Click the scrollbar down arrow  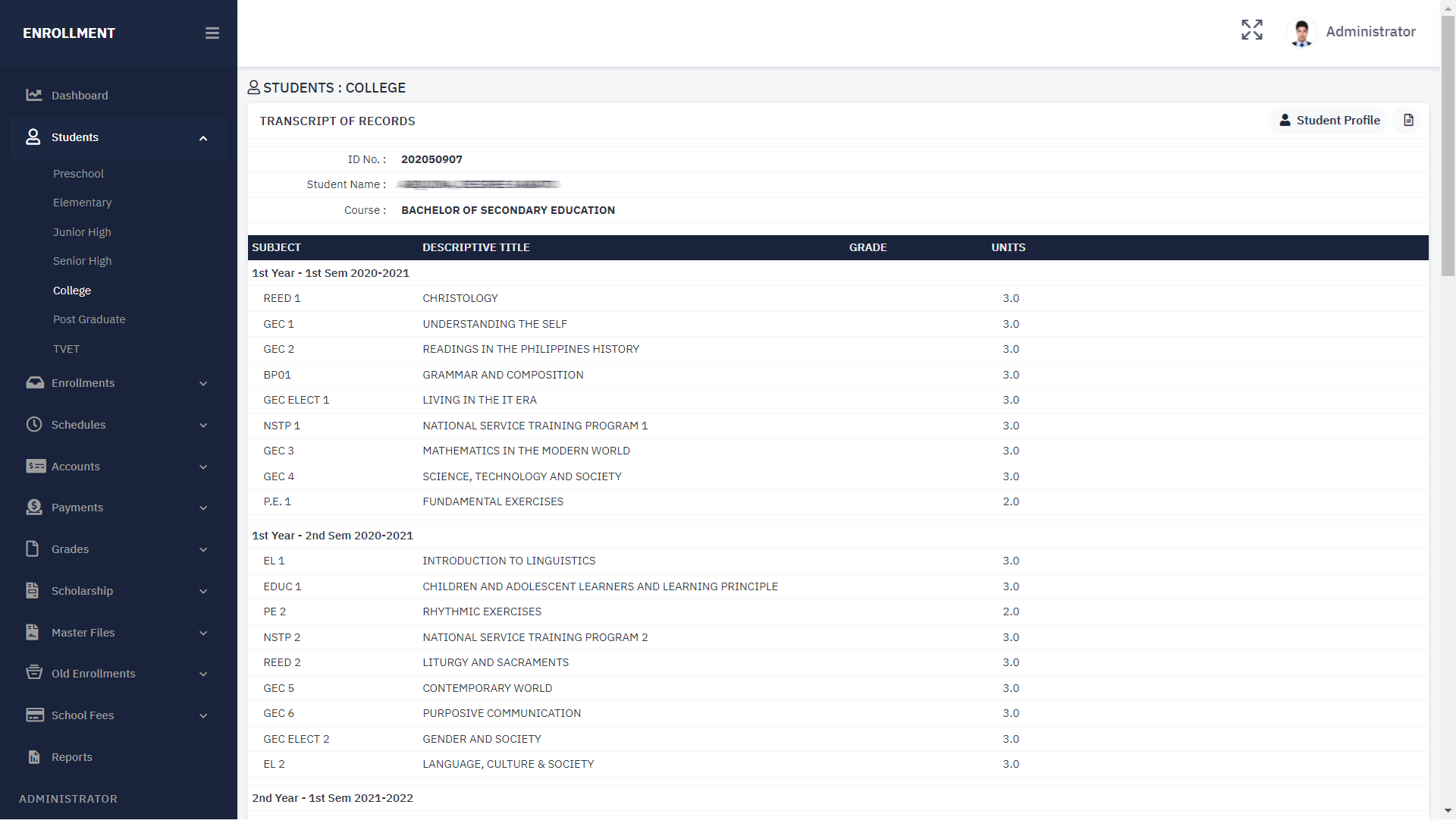pyautogui.click(x=1448, y=811)
